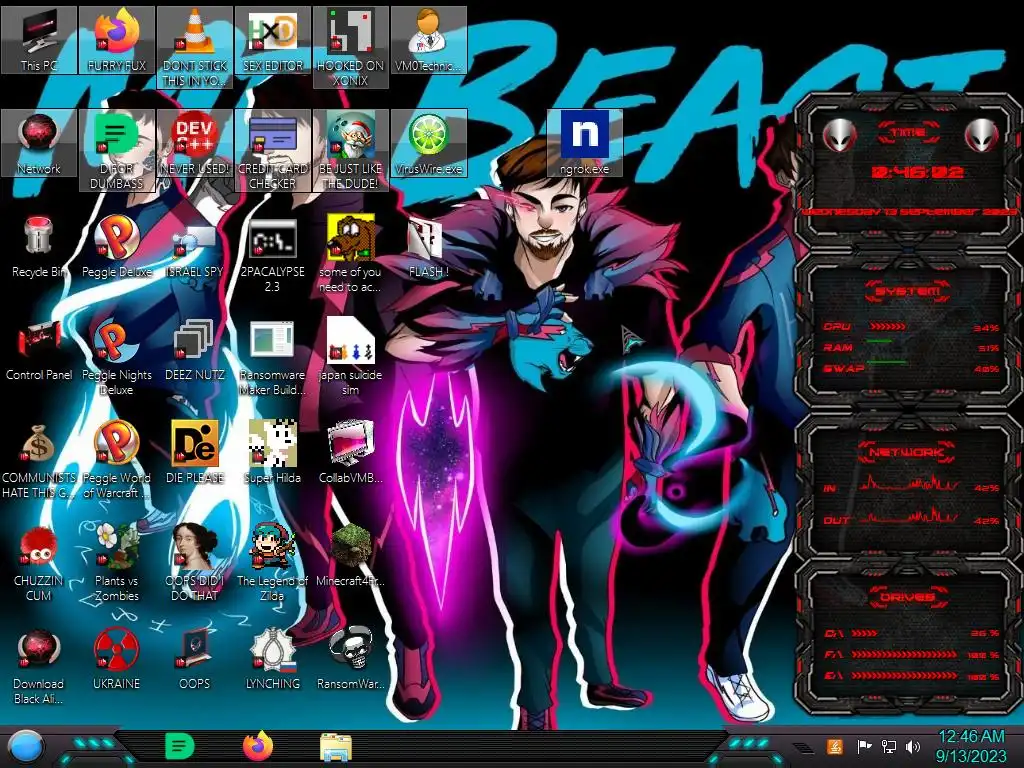Screen dimensions: 1024x768
Task: Open the This PC desktop icon
Action: 39,40
